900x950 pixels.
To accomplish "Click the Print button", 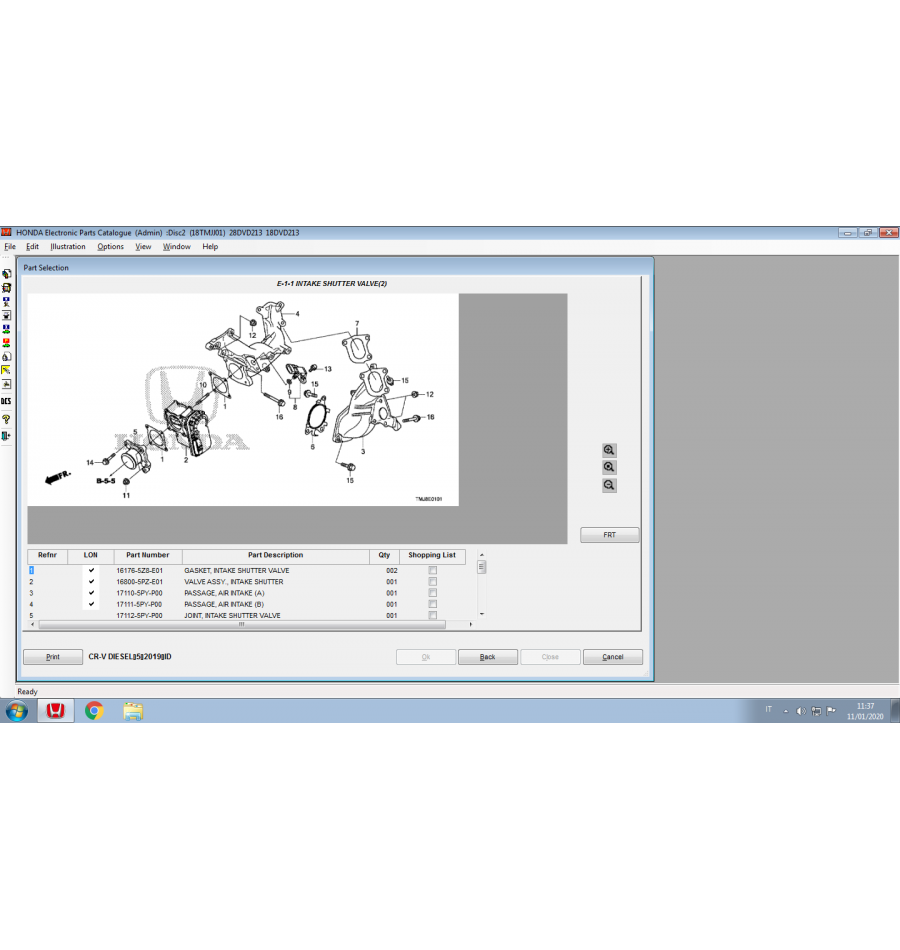I will pos(53,657).
